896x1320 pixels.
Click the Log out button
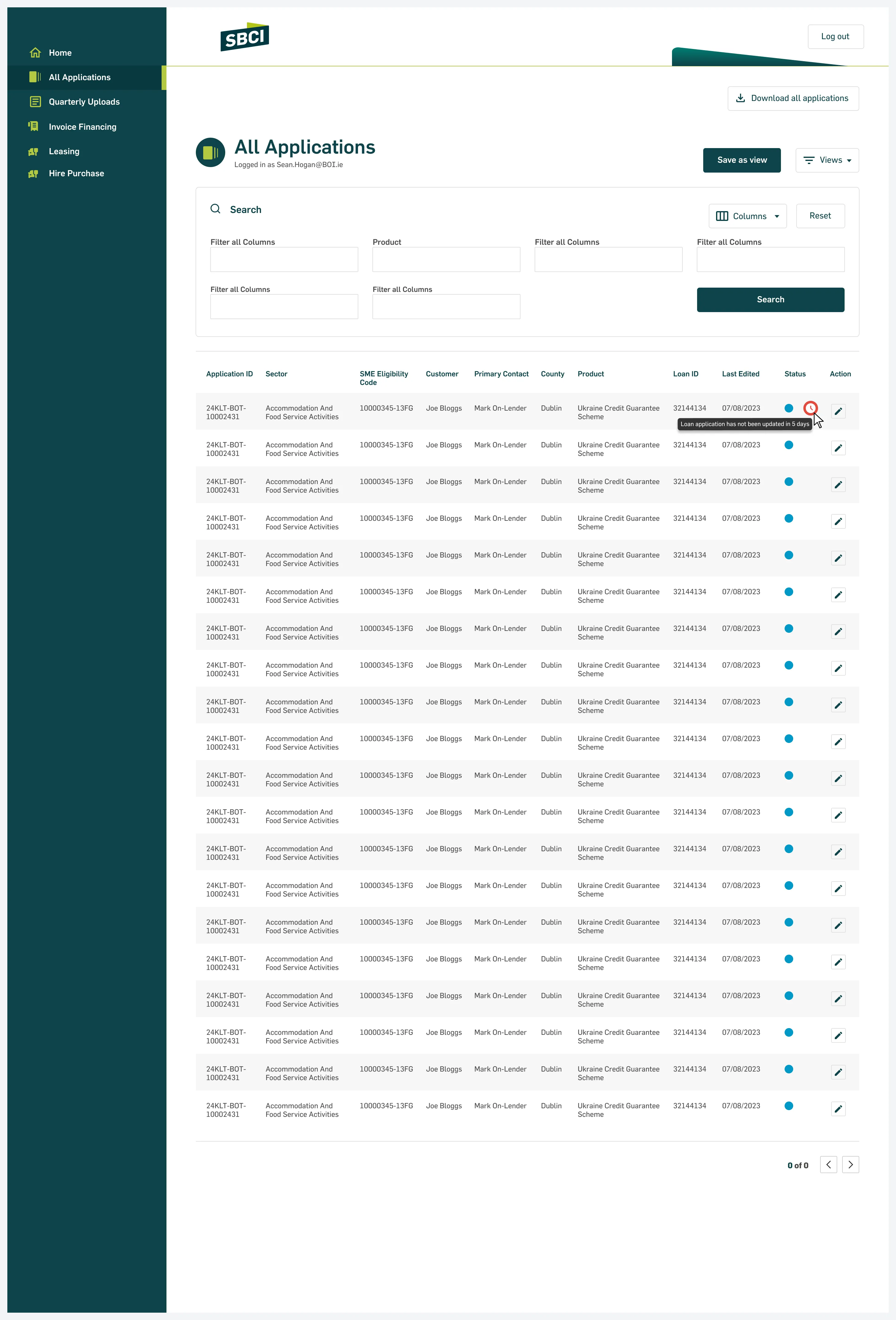[836, 36]
